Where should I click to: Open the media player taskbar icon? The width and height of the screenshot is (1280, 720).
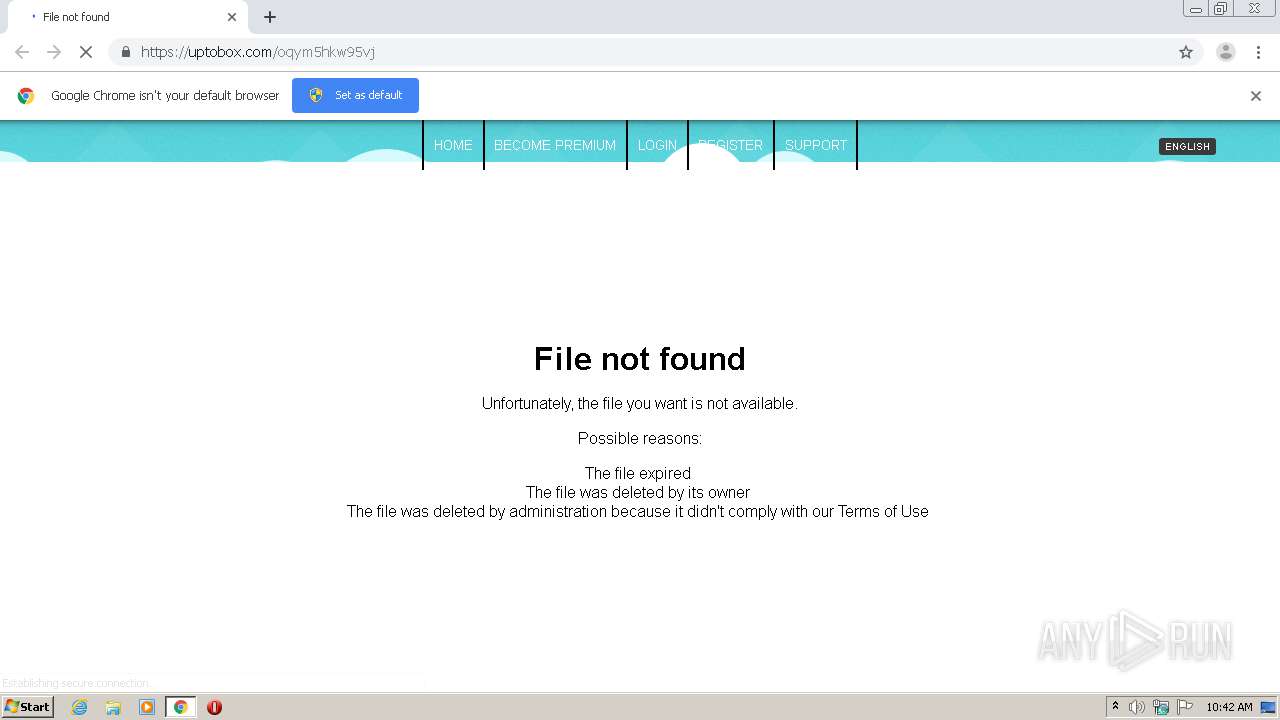tap(147, 707)
